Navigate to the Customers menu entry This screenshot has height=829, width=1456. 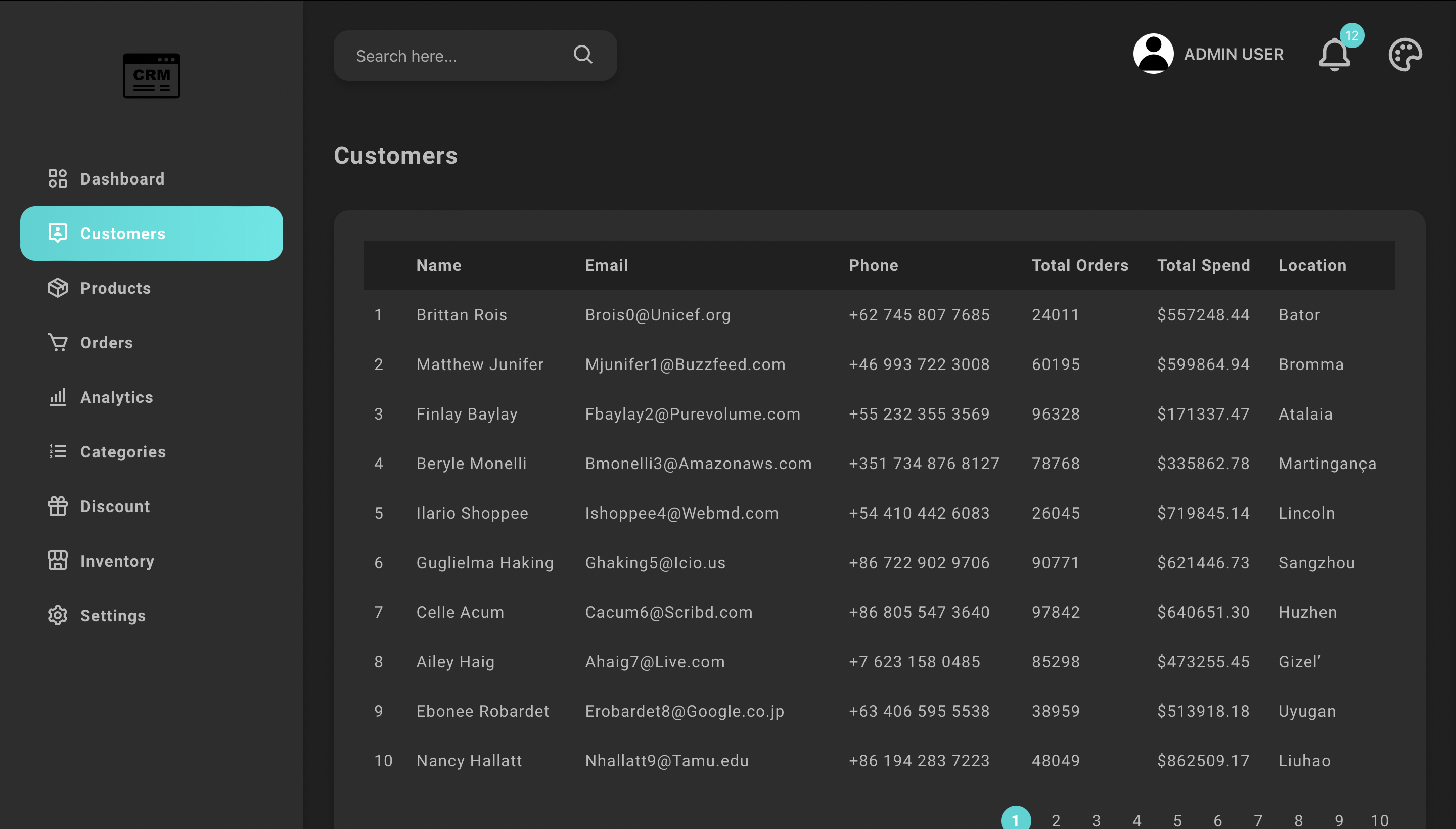[x=123, y=233]
